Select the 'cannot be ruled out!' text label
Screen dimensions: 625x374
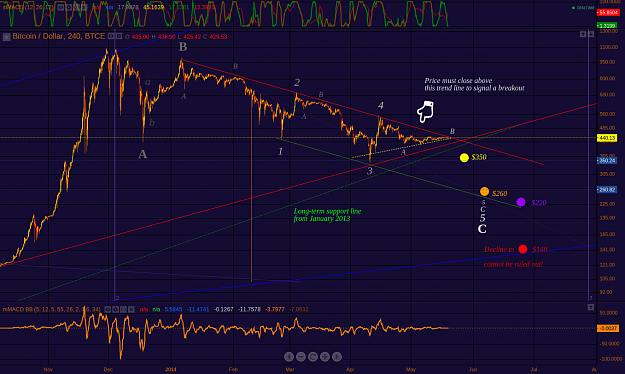click(x=513, y=264)
